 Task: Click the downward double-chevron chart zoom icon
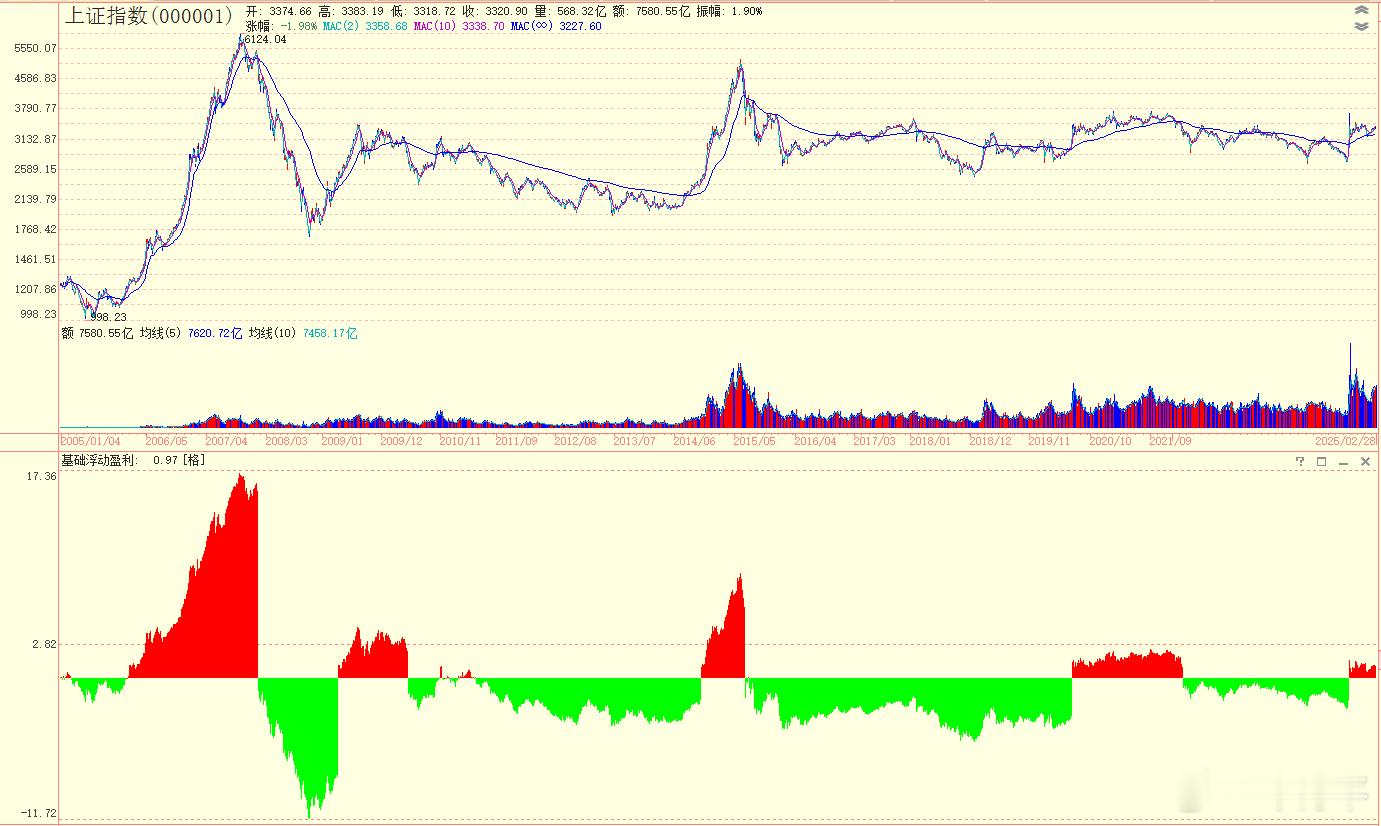tap(1361, 27)
